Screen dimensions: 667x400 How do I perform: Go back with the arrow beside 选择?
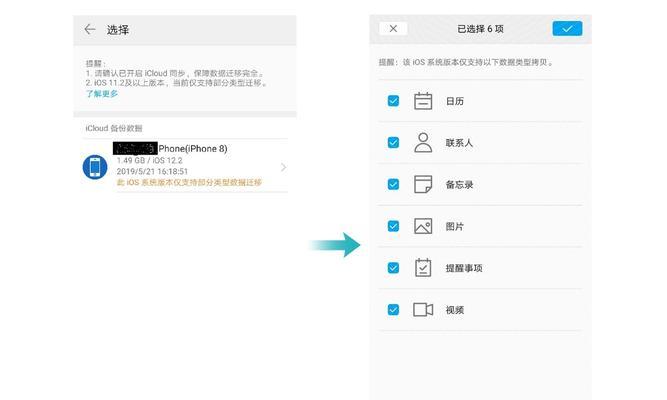pyautogui.click(x=90, y=29)
